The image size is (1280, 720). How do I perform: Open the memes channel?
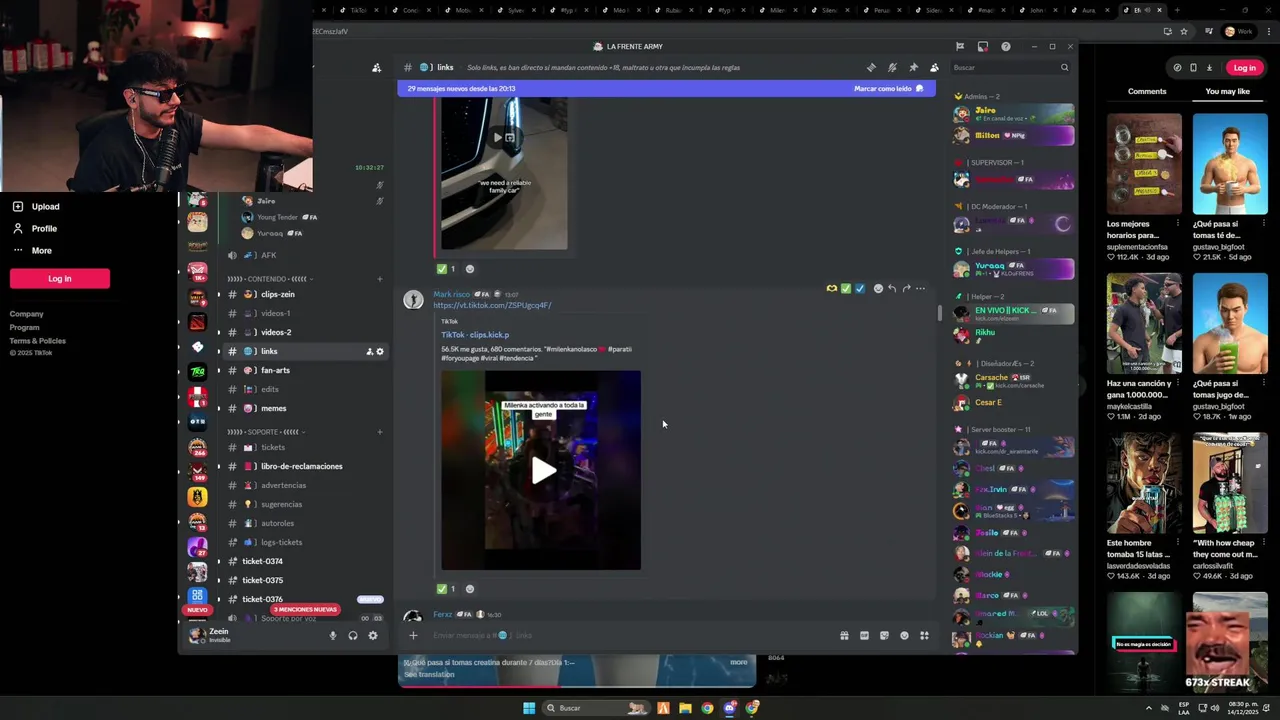[x=304, y=408]
